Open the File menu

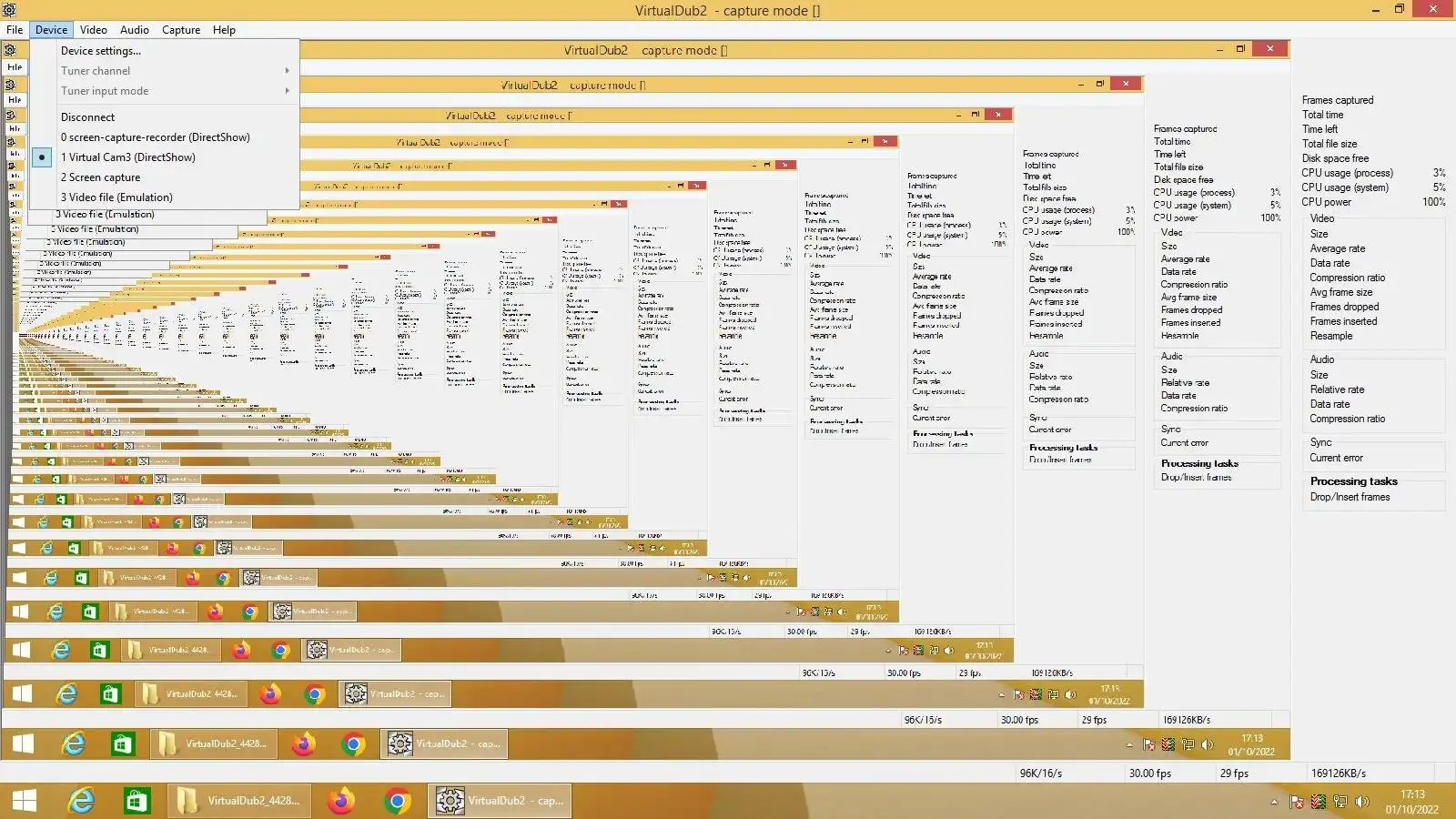pos(15,30)
